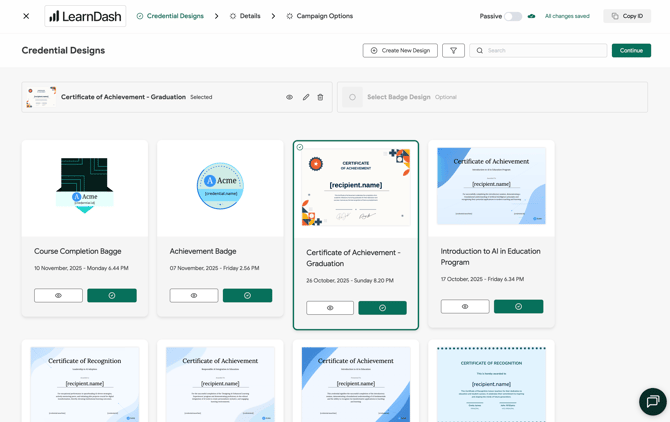The height and width of the screenshot is (422, 670).
Task: Preview the selected Graduation certificate via eye icon in top bar
Action: tap(289, 97)
